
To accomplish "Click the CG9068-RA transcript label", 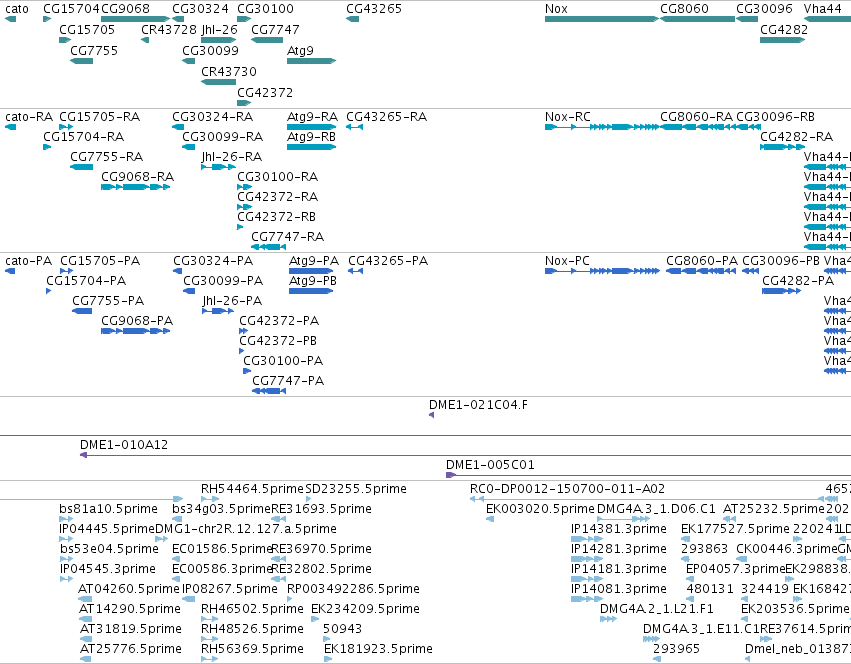I will (x=137, y=177).
